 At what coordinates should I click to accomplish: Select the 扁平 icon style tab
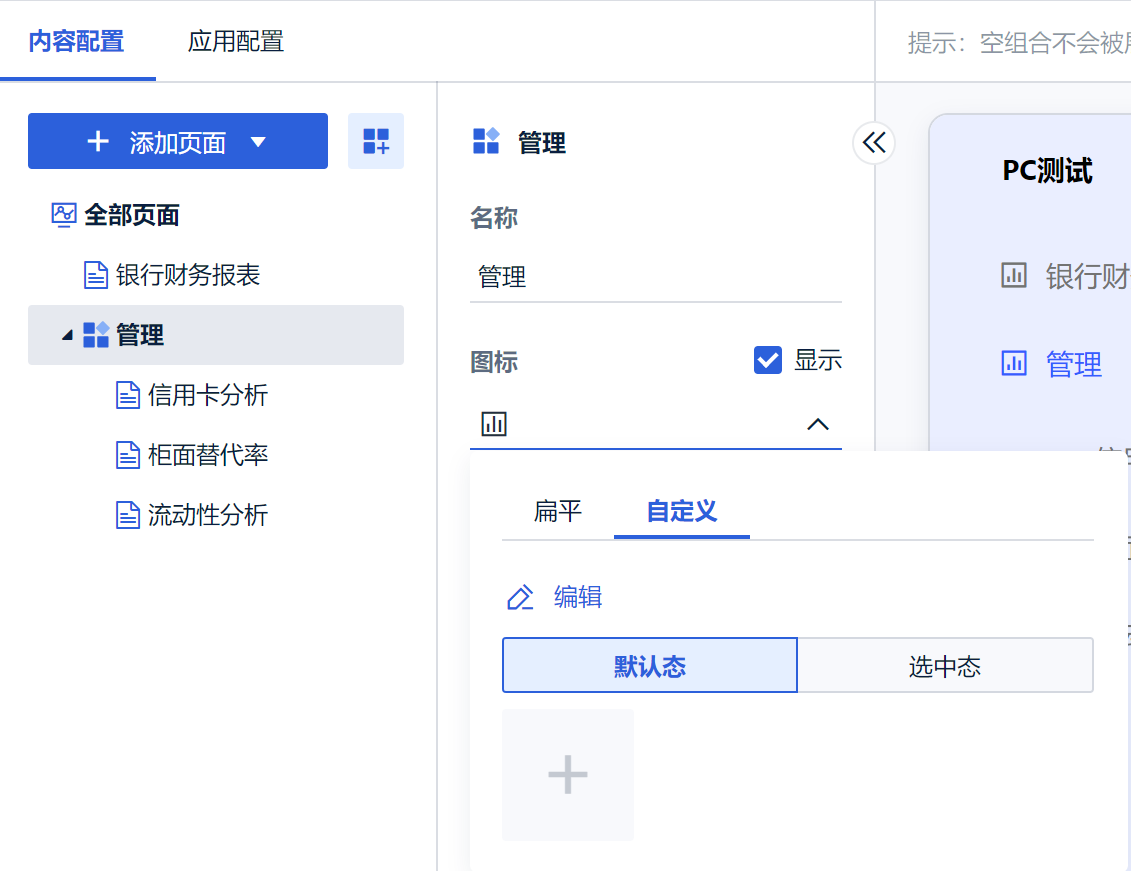[558, 512]
